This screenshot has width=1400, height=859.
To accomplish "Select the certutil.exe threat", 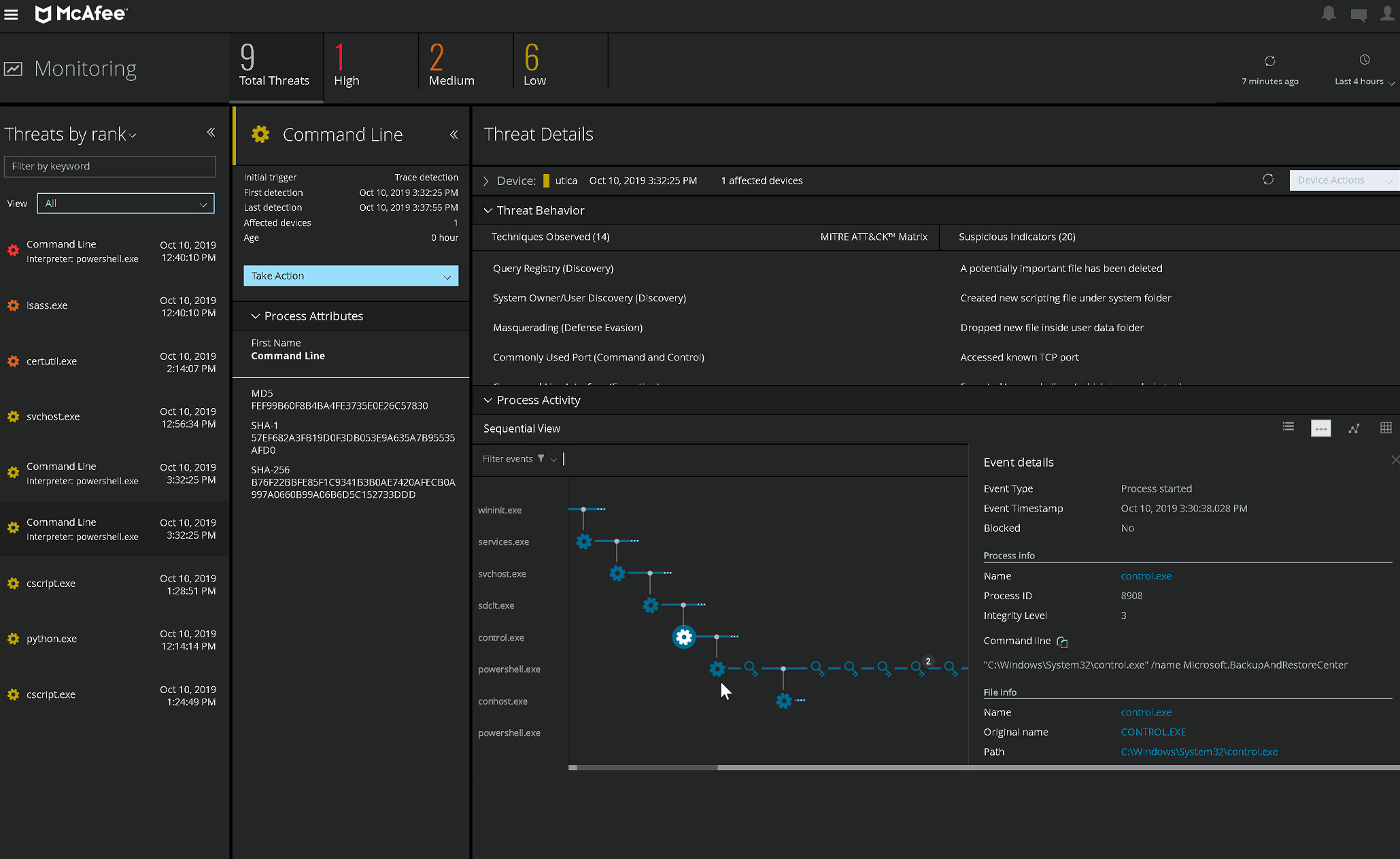I will (114, 362).
